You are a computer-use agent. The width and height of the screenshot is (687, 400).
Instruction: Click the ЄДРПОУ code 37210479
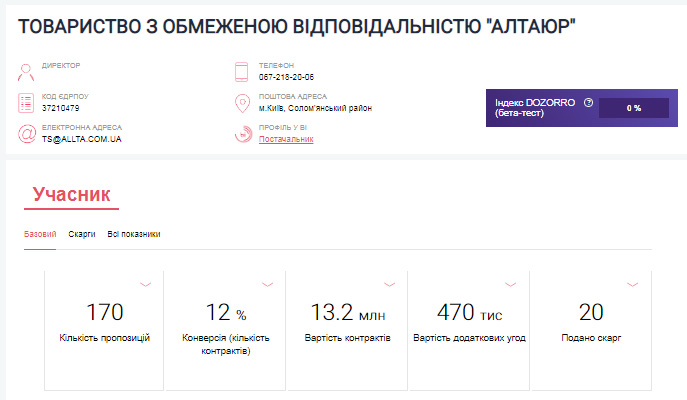click(x=60, y=108)
